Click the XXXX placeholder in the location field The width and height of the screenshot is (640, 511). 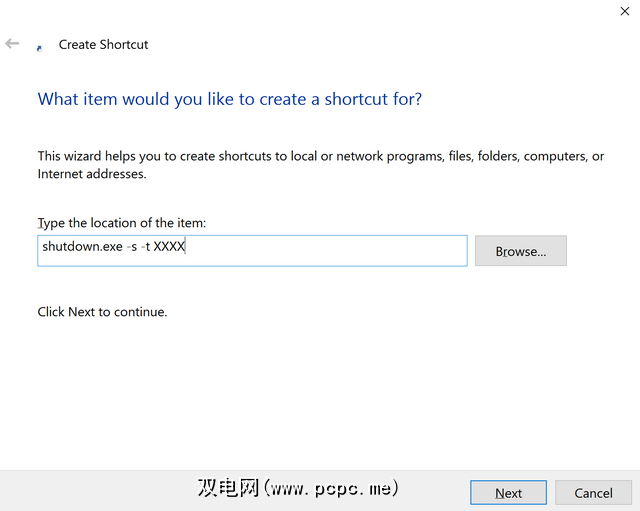coord(169,246)
